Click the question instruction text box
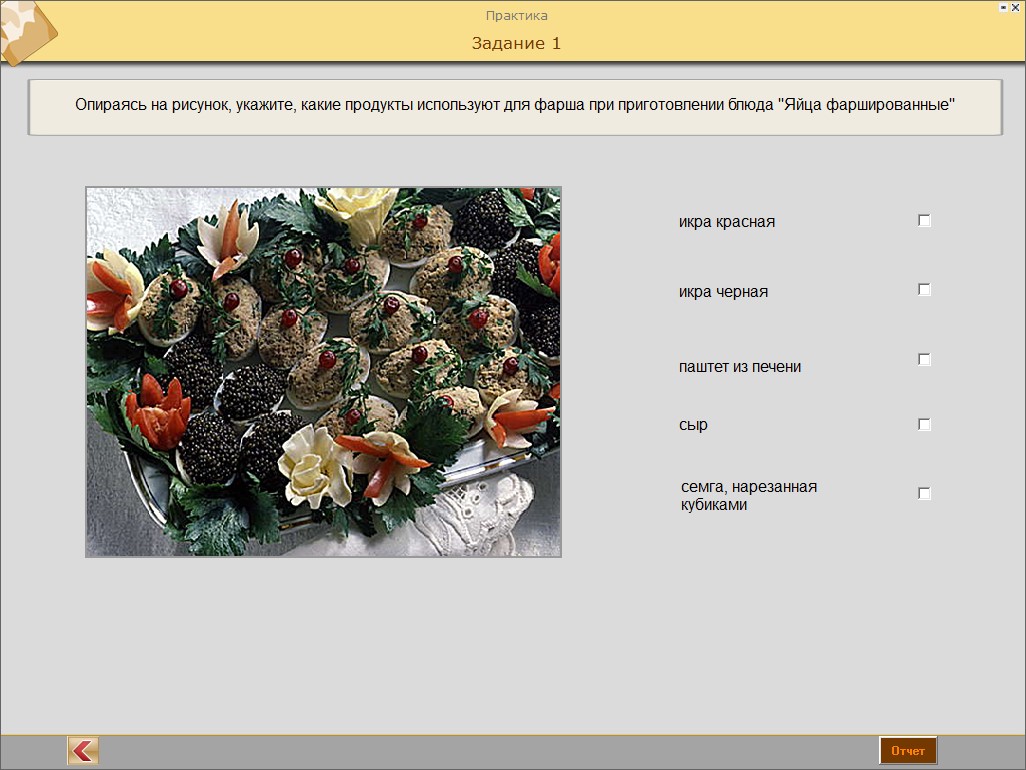 point(515,106)
